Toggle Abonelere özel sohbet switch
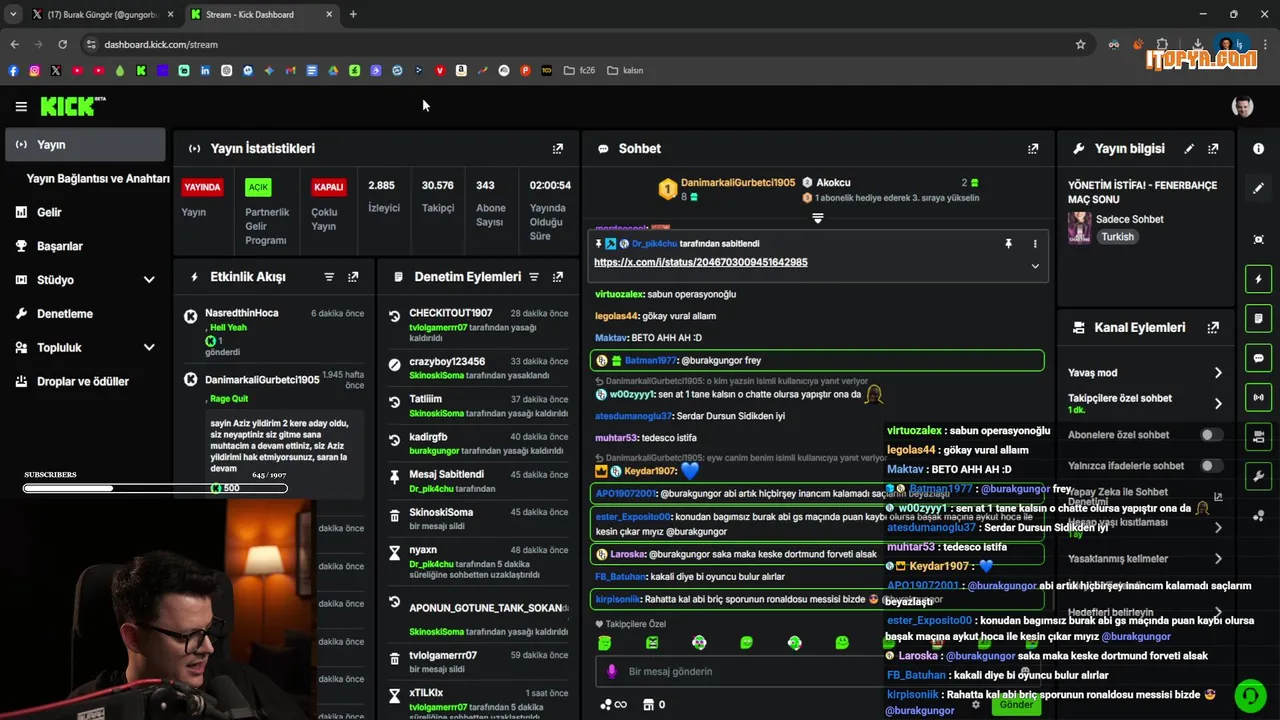 pyautogui.click(x=1211, y=435)
